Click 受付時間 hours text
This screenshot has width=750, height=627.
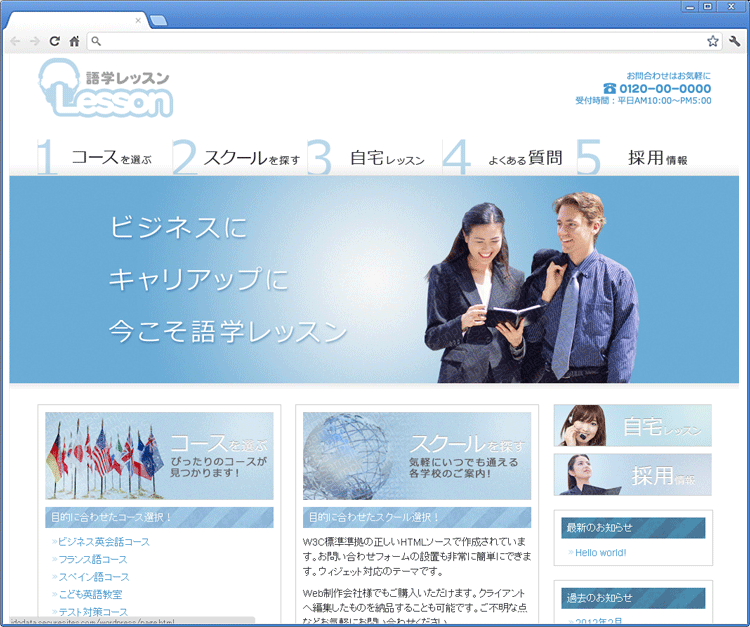pos(643,101)
